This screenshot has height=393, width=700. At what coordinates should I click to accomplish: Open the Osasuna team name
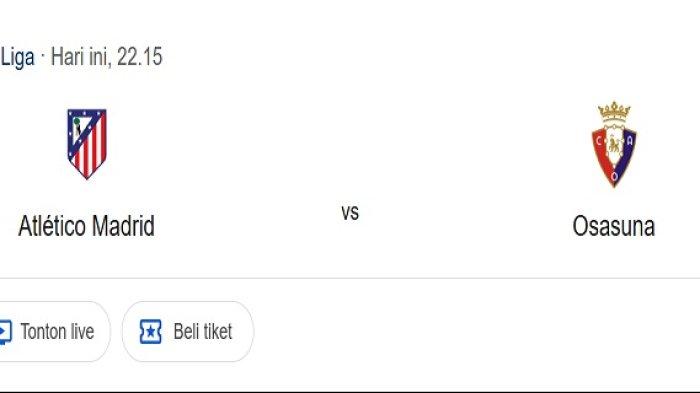point(614,226)
